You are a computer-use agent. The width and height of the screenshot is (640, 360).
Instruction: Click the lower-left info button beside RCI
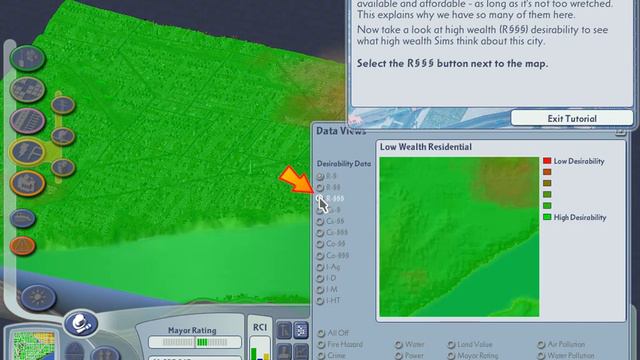pos(284,351)
